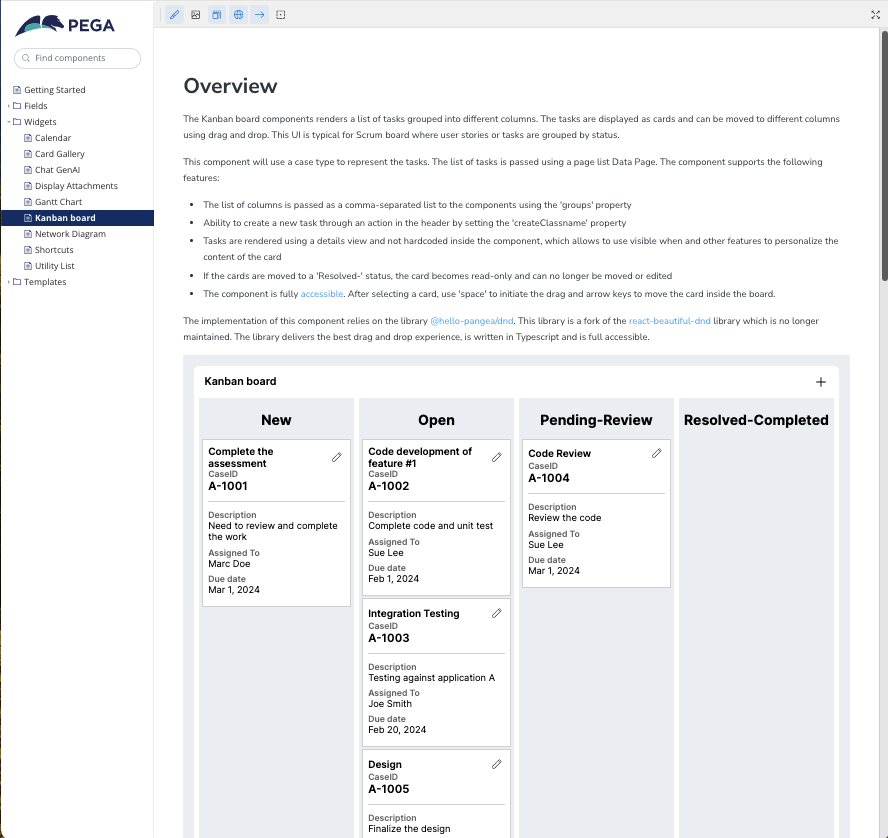This screenshot has height=838, width=888.
Task: Click the right-arrow icon in the top toolbar
Action: click(x=259, y=15)
